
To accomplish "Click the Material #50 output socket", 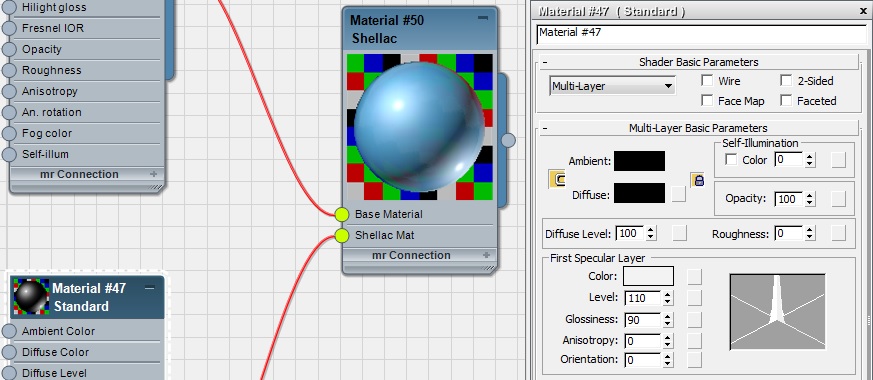I will coord(508,140).
